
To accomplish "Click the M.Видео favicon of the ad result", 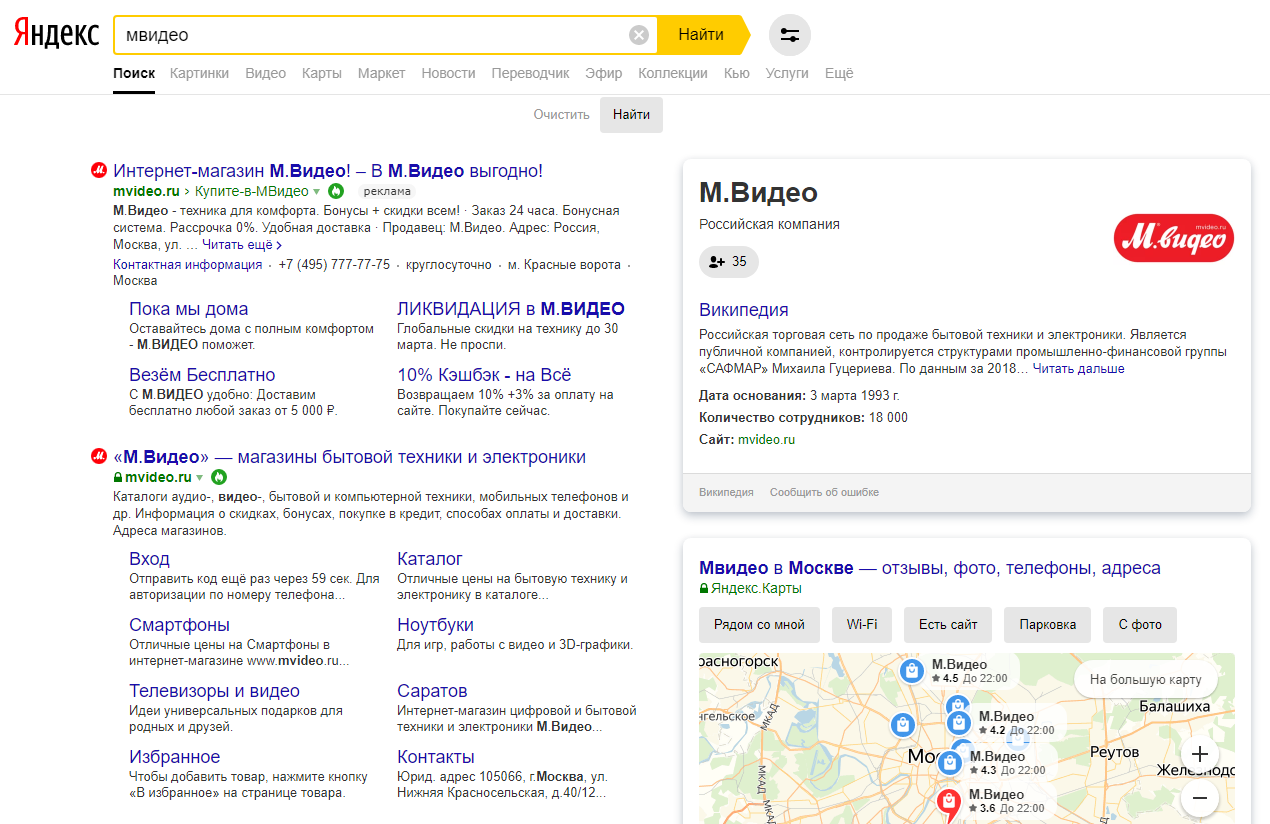I will point(99,171).
